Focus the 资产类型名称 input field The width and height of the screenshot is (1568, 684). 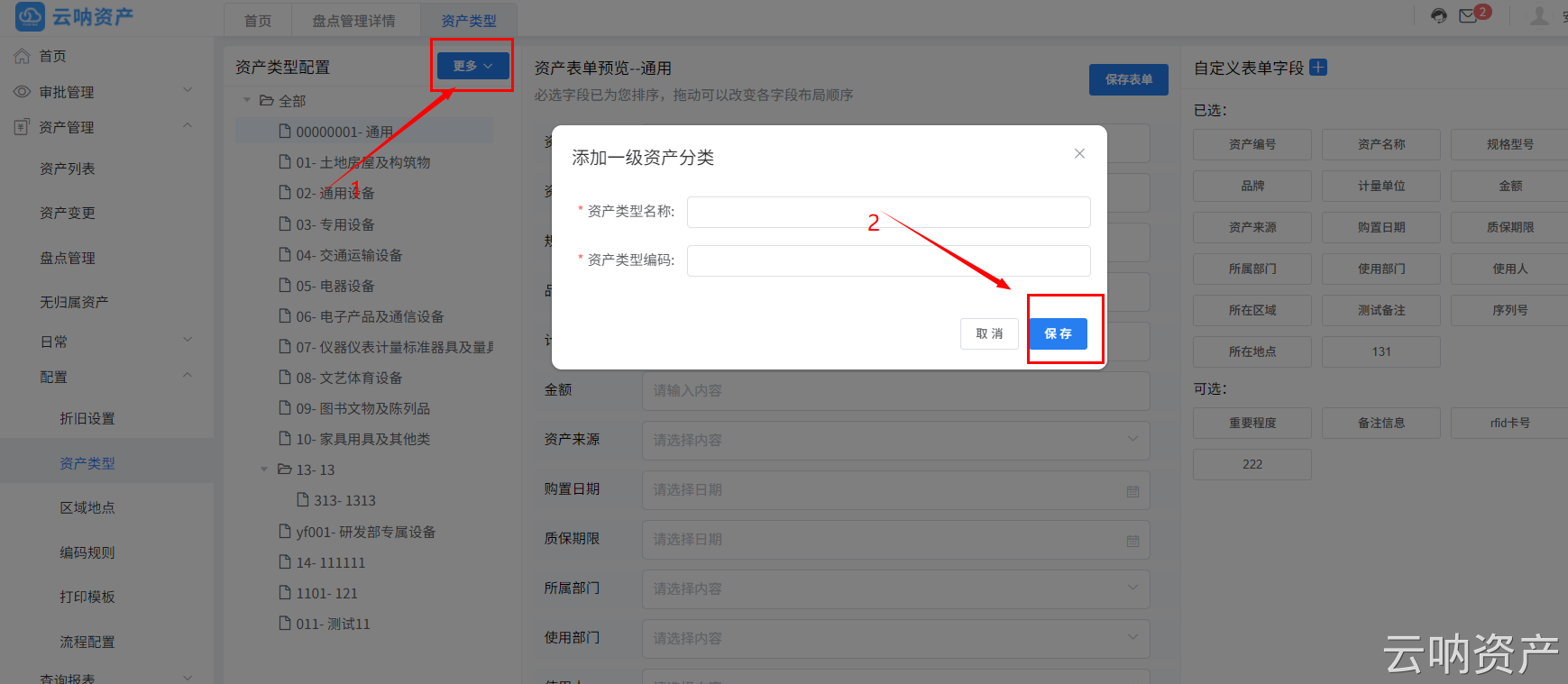(888, 212)
